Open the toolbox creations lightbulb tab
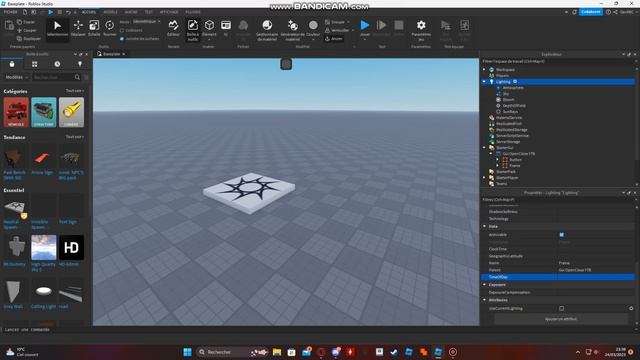This screenshot has height=360, width=640. pos(80,64)
